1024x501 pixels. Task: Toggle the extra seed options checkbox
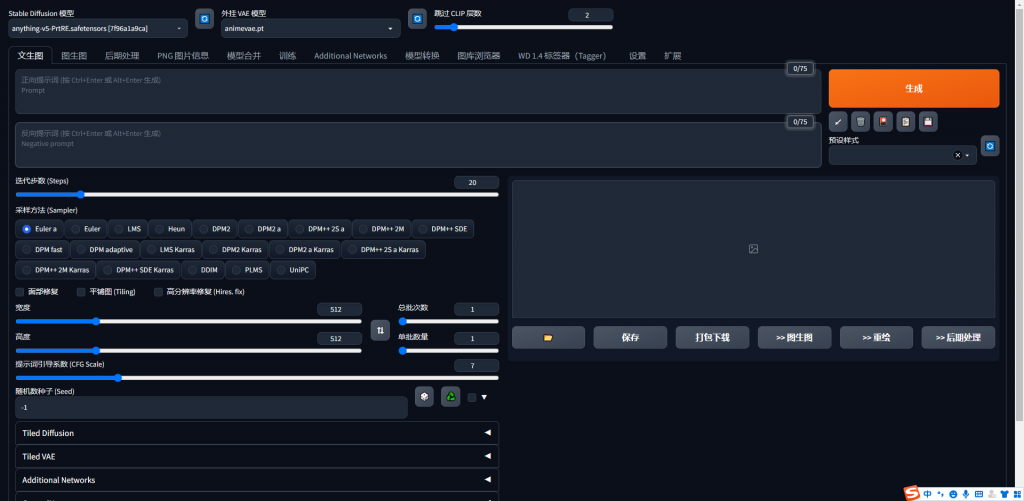(472, 397)
